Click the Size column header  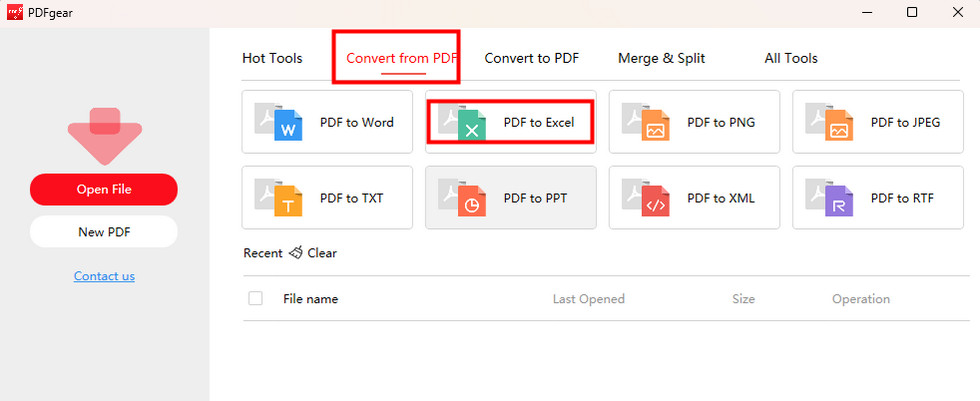(x=744, y=299)
